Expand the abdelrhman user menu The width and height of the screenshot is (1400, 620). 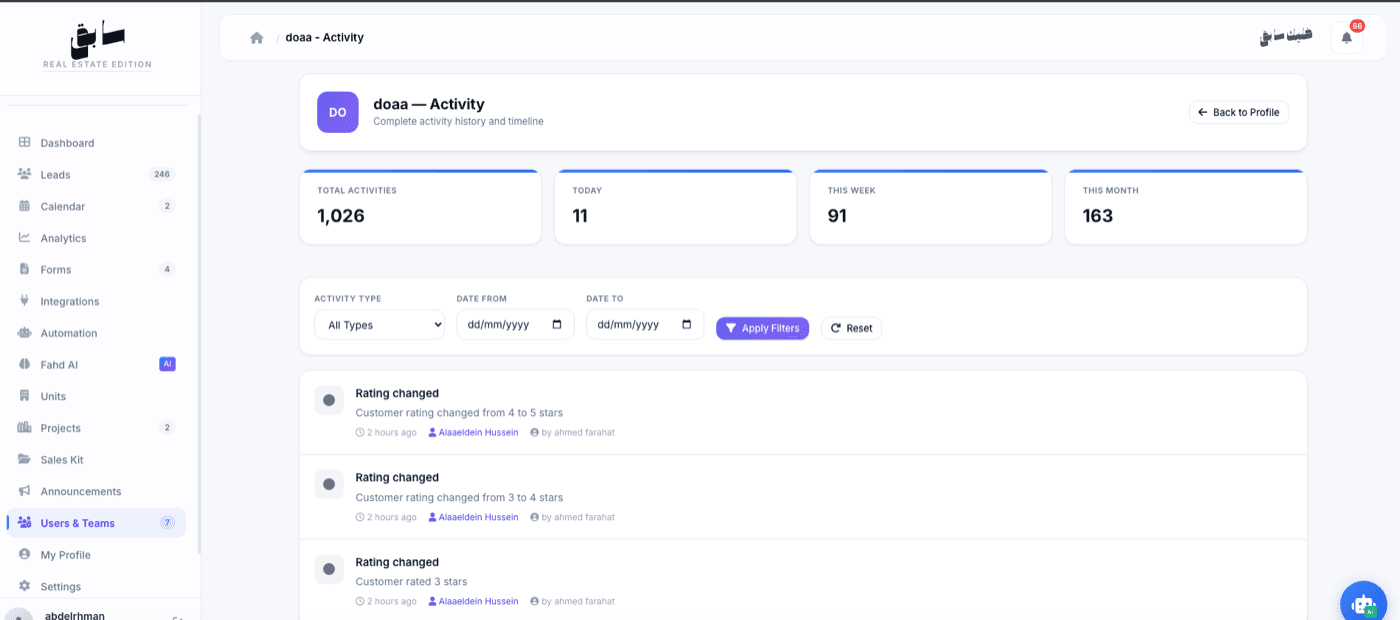pos(100,612)
